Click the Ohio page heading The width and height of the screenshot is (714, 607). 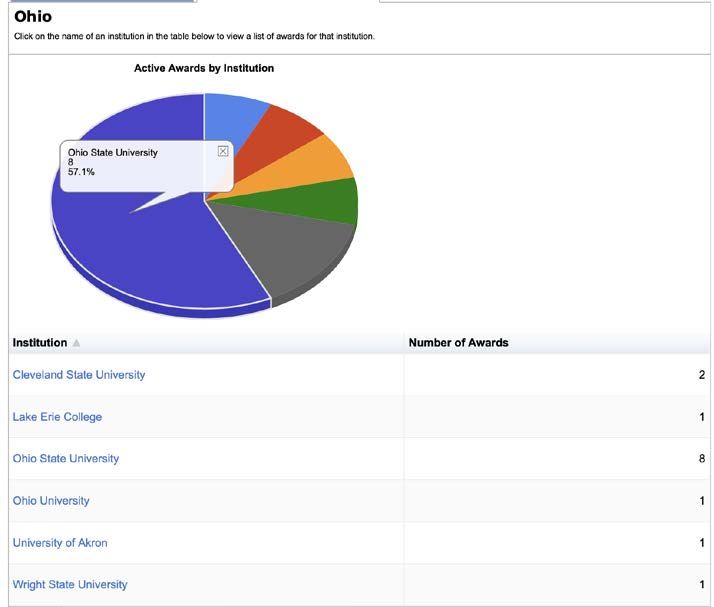[x=33, y=16]
